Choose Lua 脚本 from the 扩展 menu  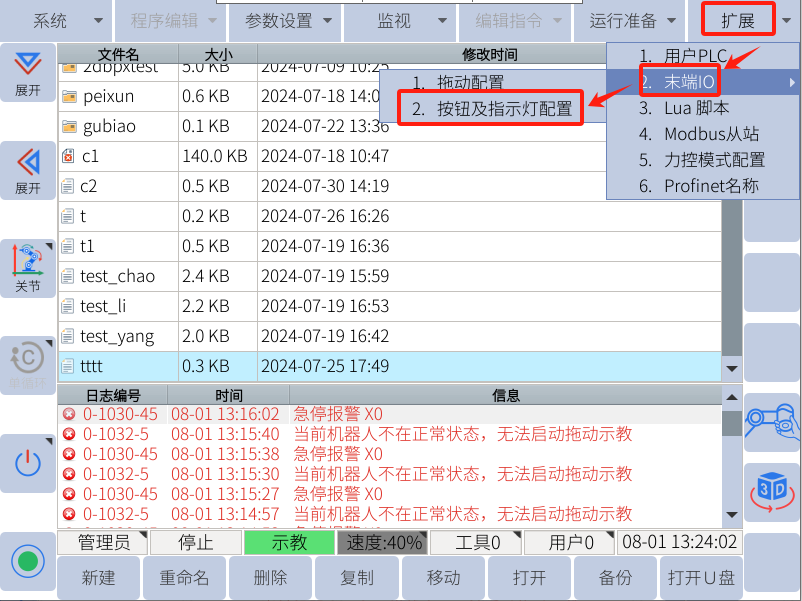coord(696,108)
